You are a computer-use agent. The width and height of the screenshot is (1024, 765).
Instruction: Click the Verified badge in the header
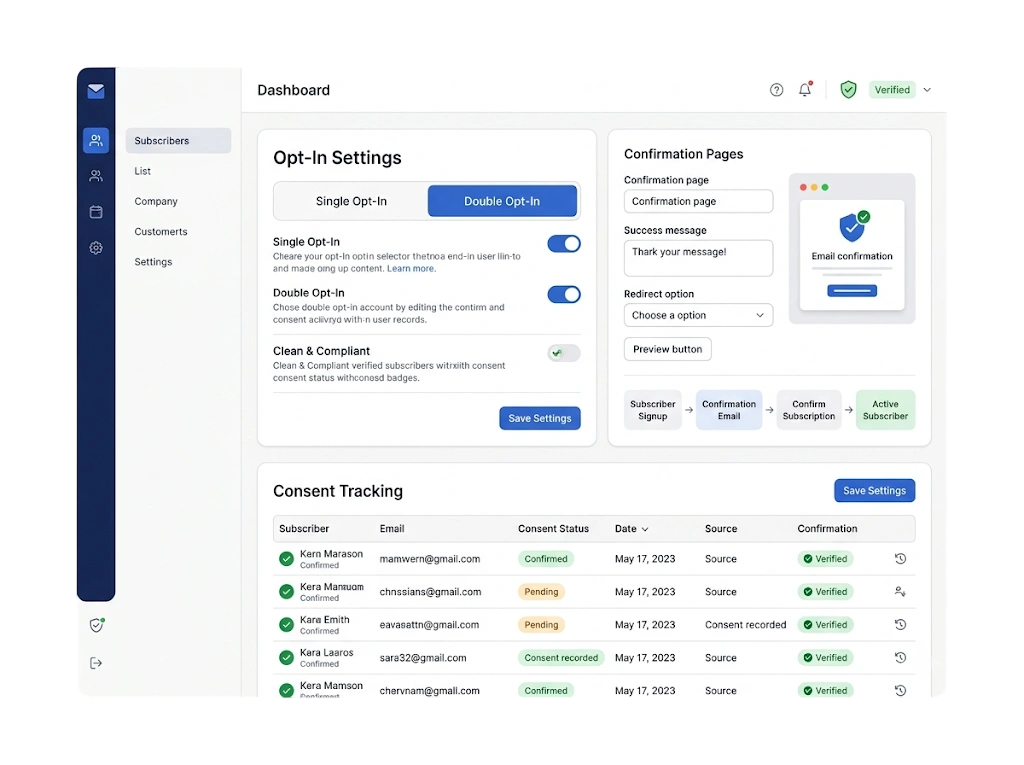(x=892, y=90)
